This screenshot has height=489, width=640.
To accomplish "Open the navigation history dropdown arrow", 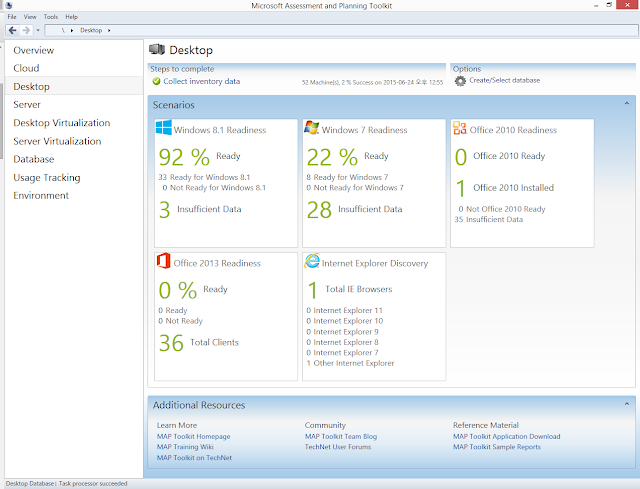I will coord(38,30).
